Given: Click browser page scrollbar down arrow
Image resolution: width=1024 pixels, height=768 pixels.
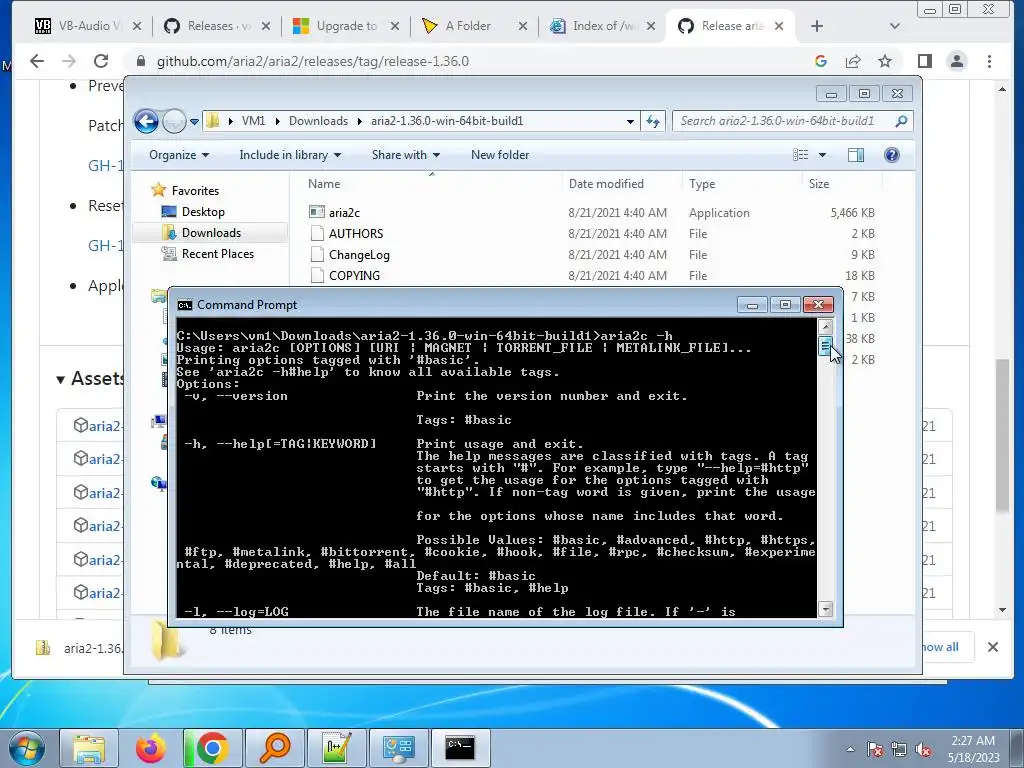Looking at the screenshot, I should pyautogui.click(x=1002, y=611).
